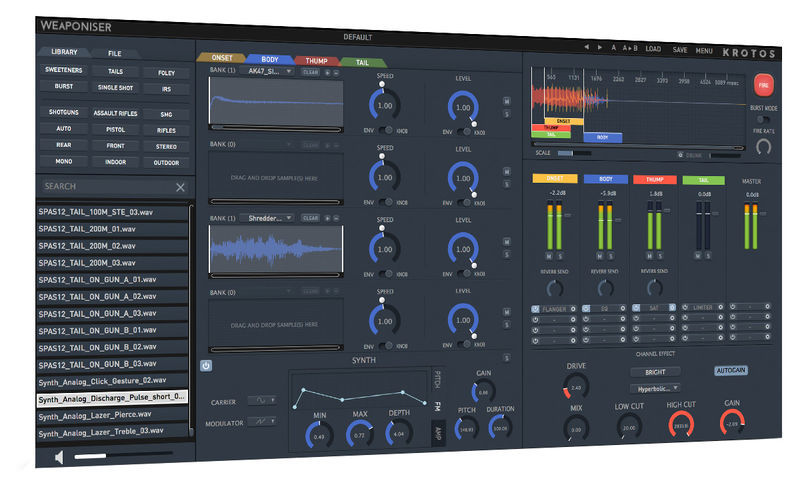
Task: Click the Shredder waveform display
Action: (276, 249)
